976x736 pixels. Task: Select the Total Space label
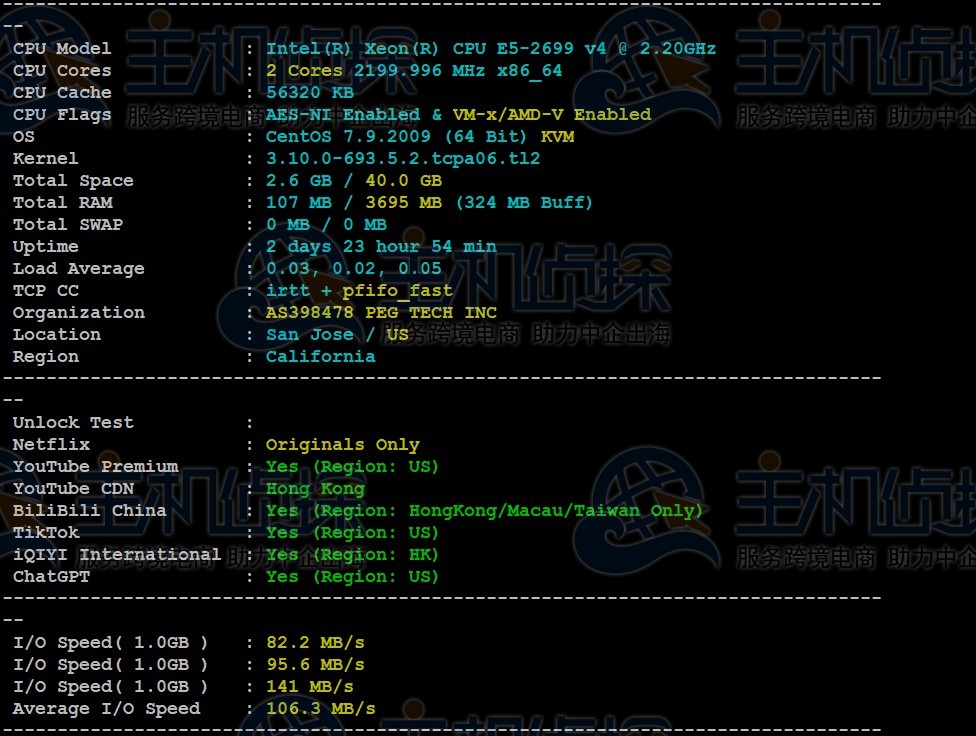pyautogui.click(x=73, y=181)
